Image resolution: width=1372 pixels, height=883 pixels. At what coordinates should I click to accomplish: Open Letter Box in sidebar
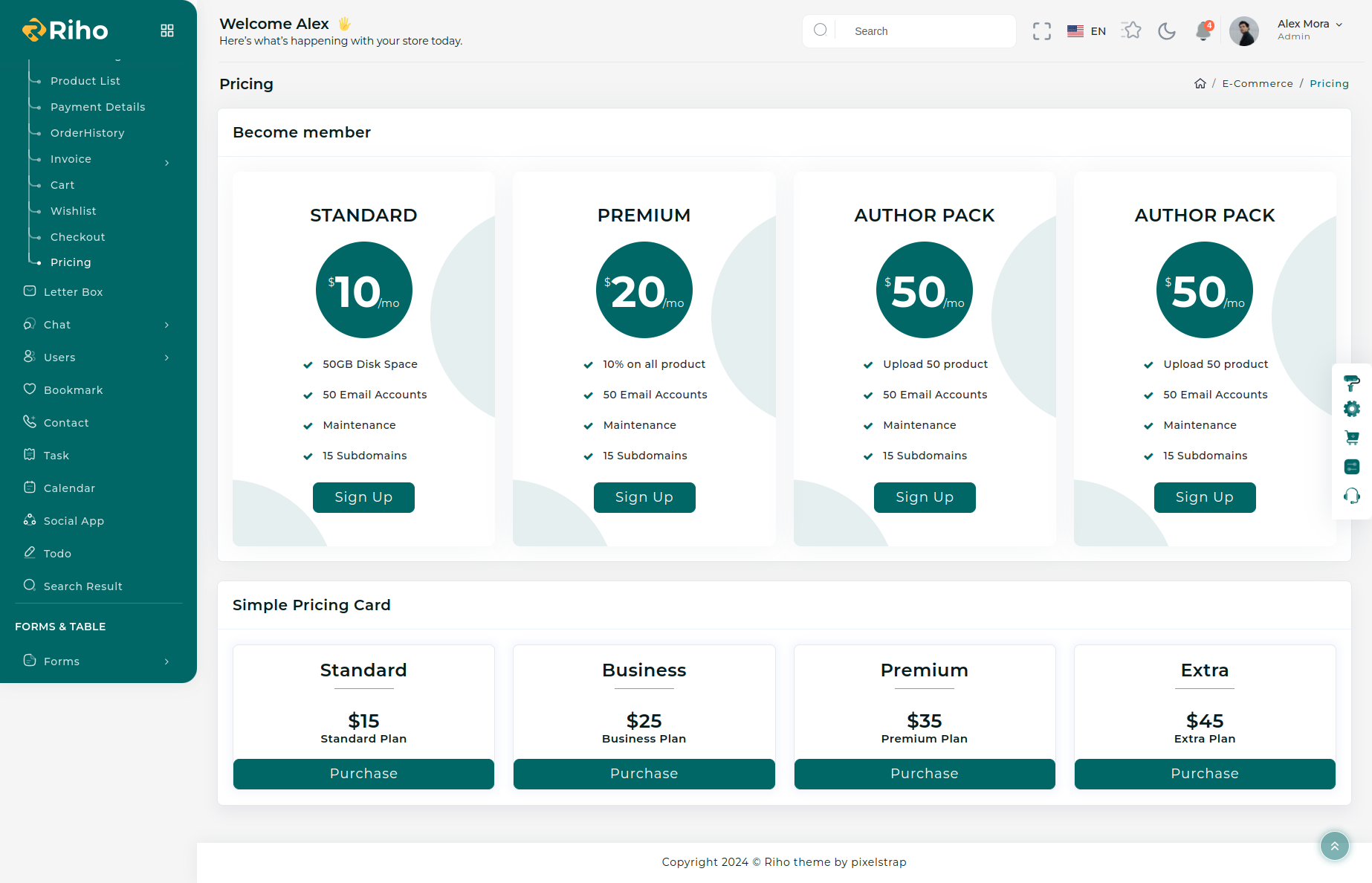coord(73,292)
